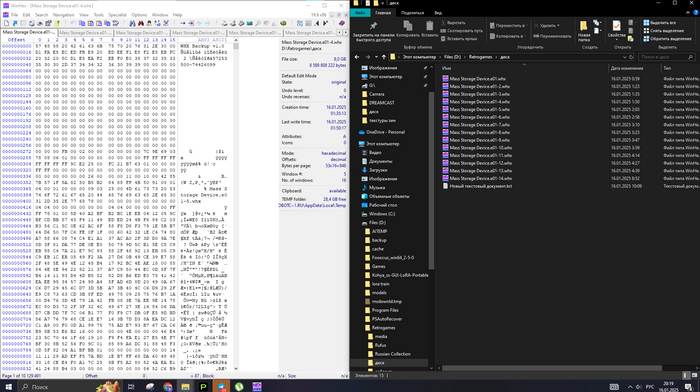This screenshot has width=700, height=392.
Task: Click Retrogames in the address breadcrumb
Action: point(480,57)
